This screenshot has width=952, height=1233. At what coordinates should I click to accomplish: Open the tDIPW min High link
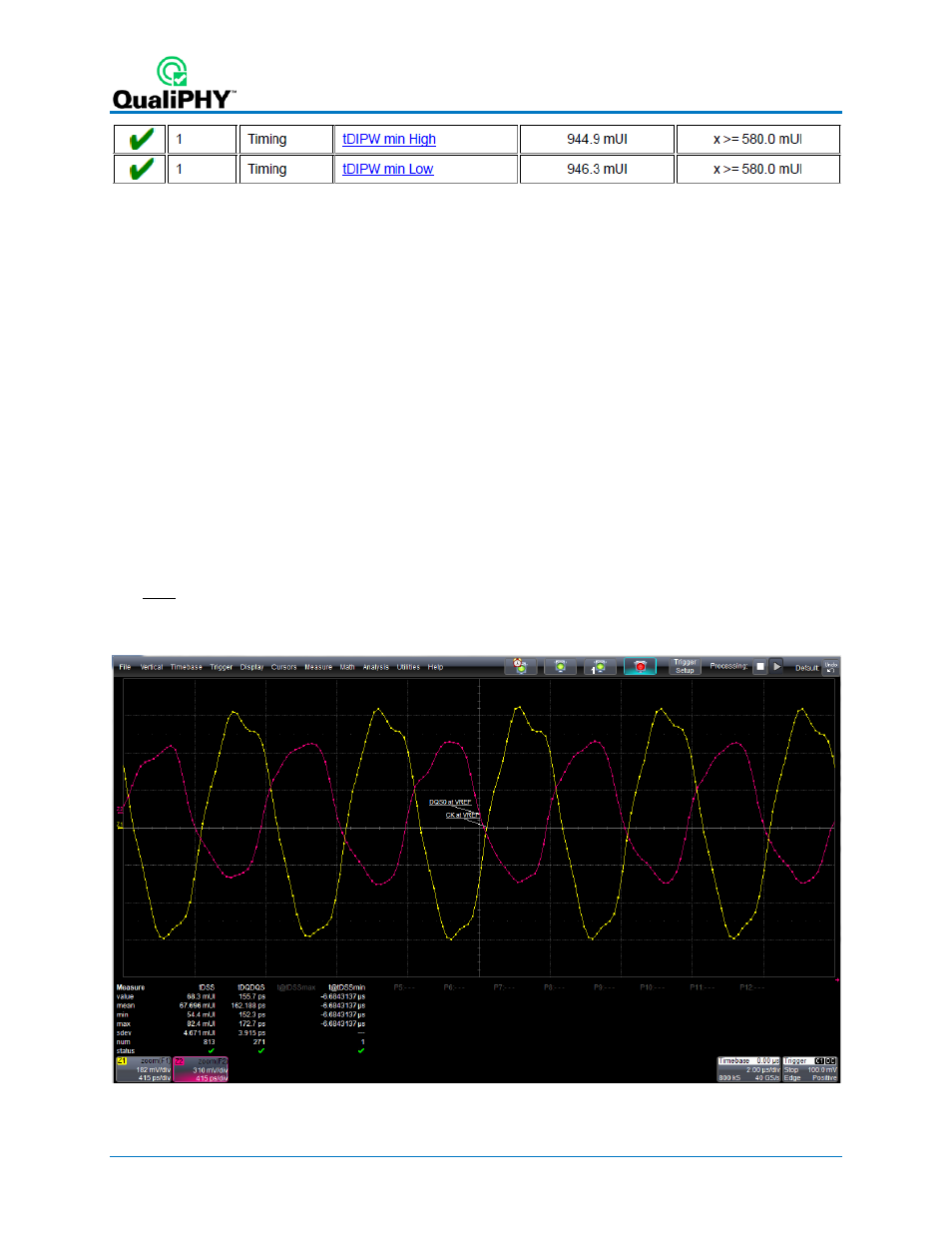coord(389,139)
